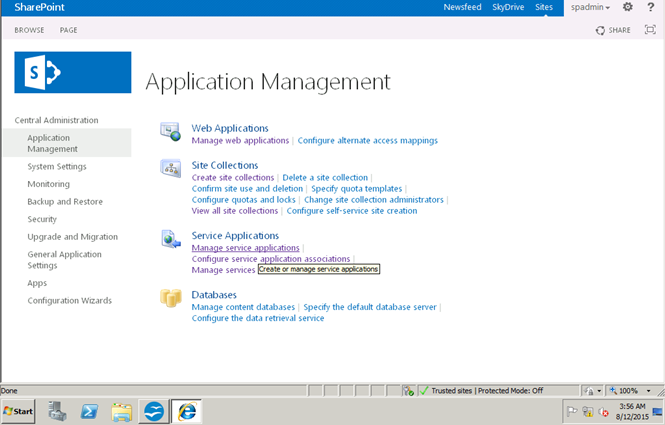This screenshot has width=665, height=425.
Task: Click the Focus on Content icon
Action: 650,30
